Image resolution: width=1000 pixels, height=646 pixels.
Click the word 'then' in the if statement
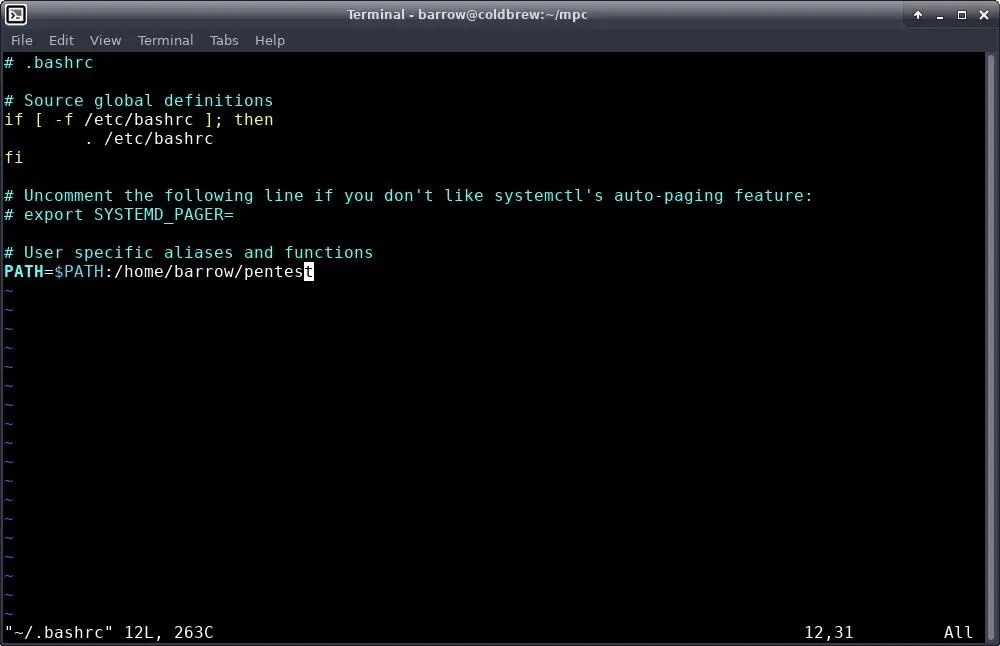click(x=254, y=119)
